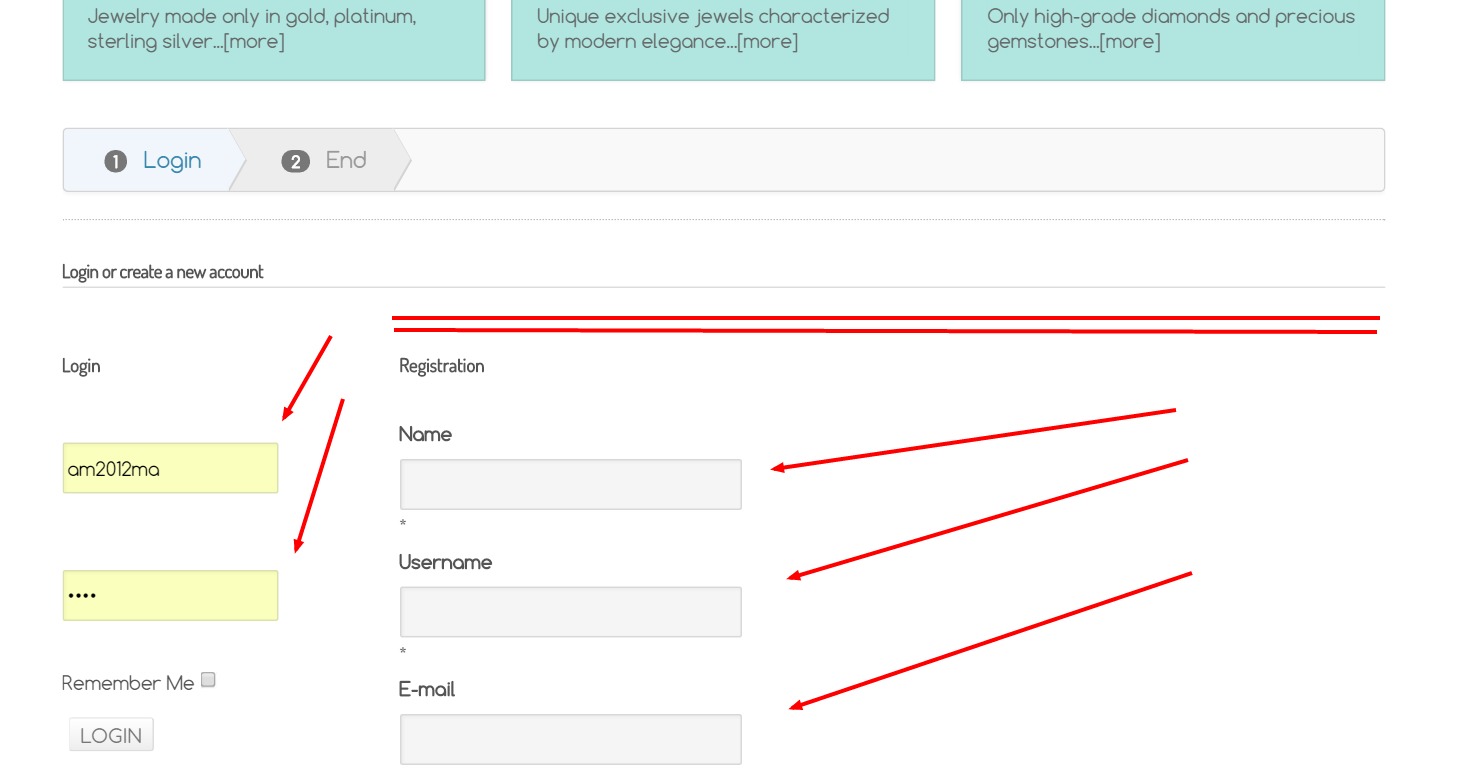Viewport: 1458px width, 770px height.
Task: Click the 'Unique exclusive jewels' description text
Action: tap(712, 17)
